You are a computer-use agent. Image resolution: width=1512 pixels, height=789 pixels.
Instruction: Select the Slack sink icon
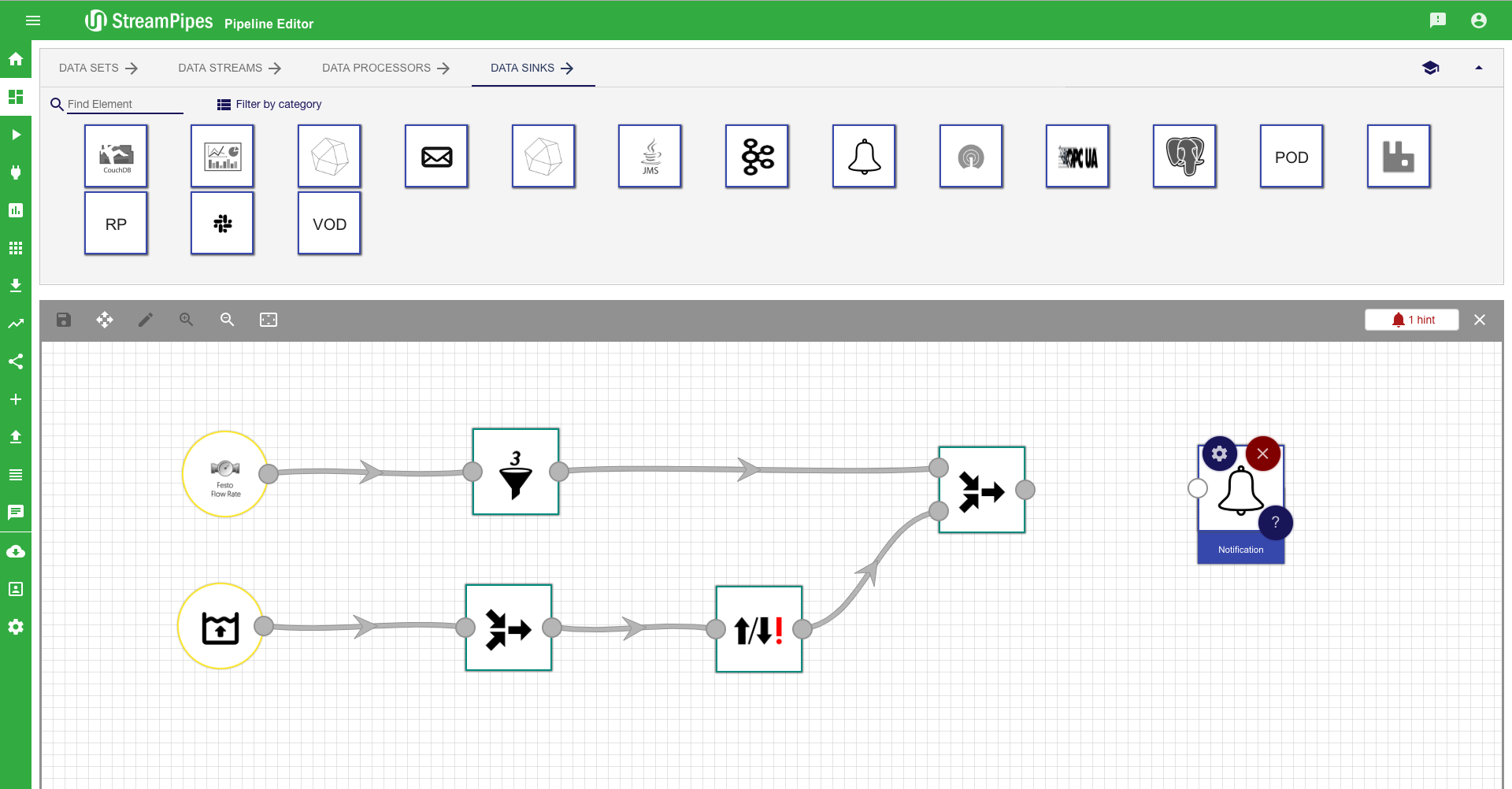click(x=222, y=224)
